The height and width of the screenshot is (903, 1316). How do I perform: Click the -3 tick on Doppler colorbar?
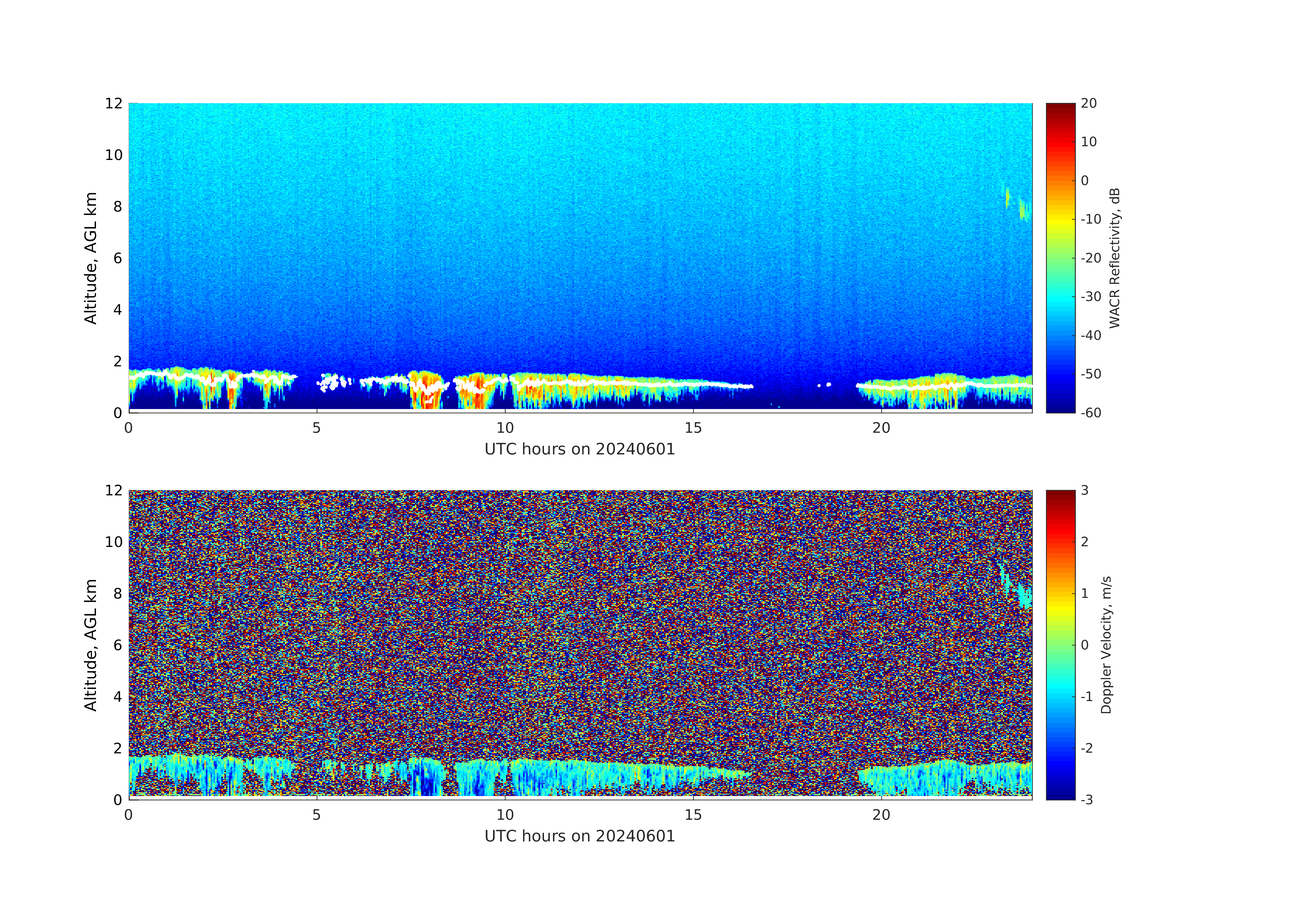click(x=1087, y=799)
